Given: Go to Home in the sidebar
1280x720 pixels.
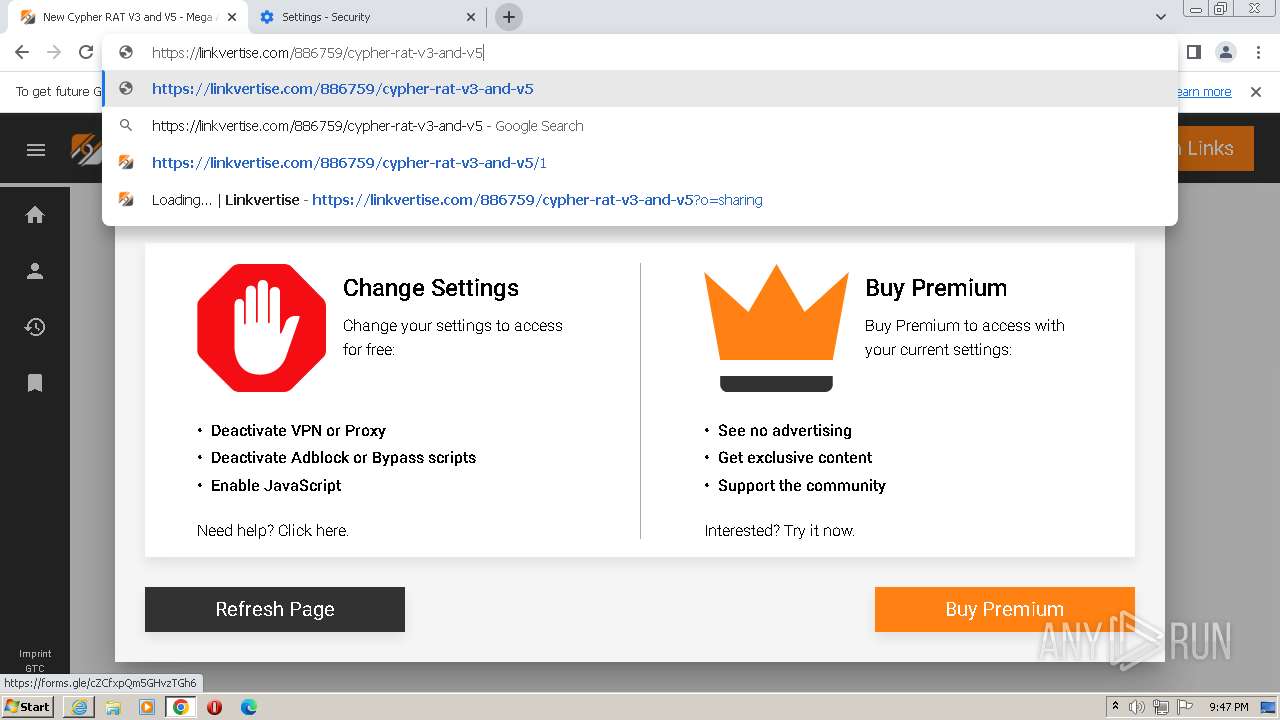Looking at the screenshot, I should [x=35, y=215].
